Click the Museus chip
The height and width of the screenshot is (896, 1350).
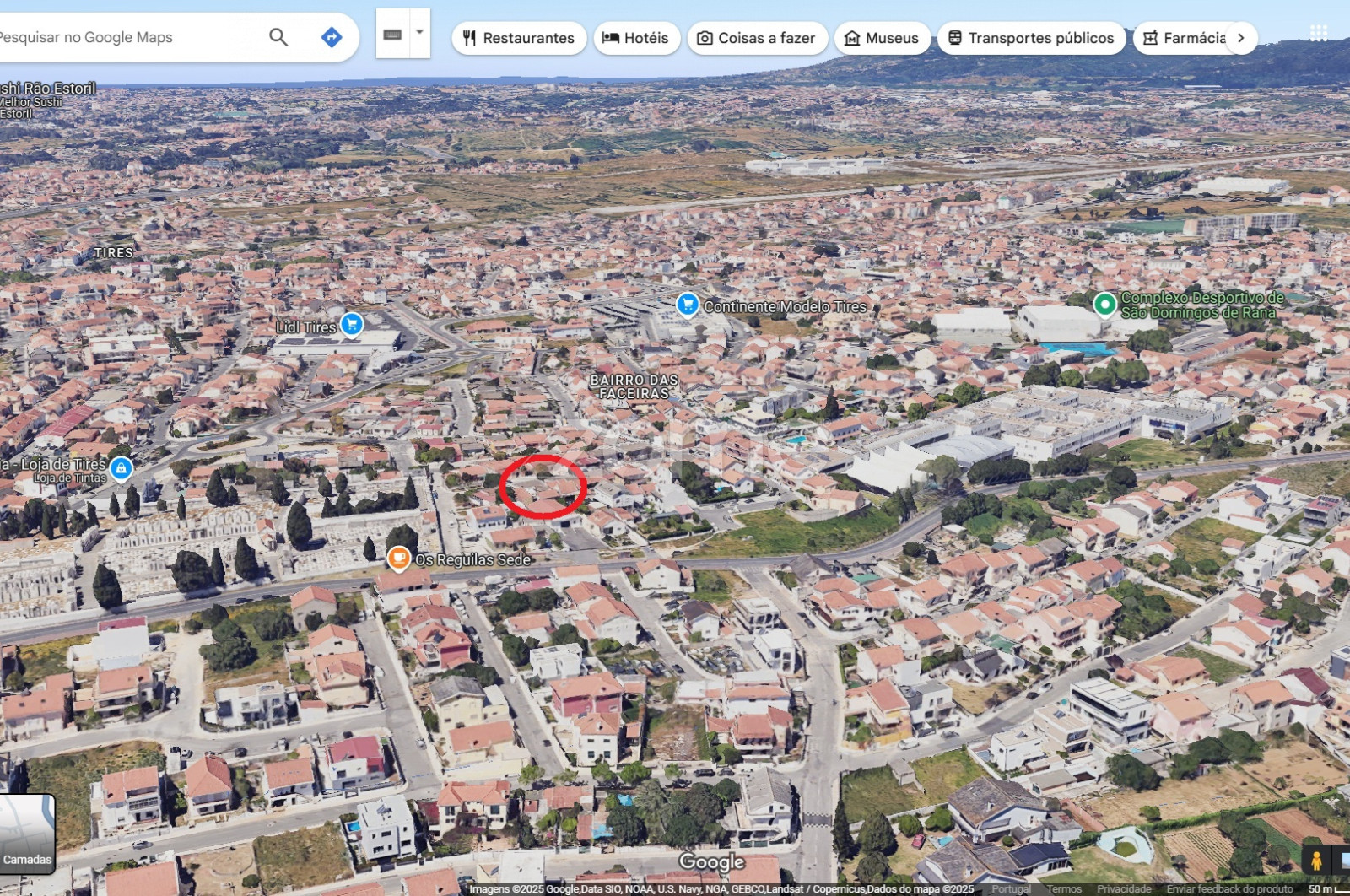point(882,38)
